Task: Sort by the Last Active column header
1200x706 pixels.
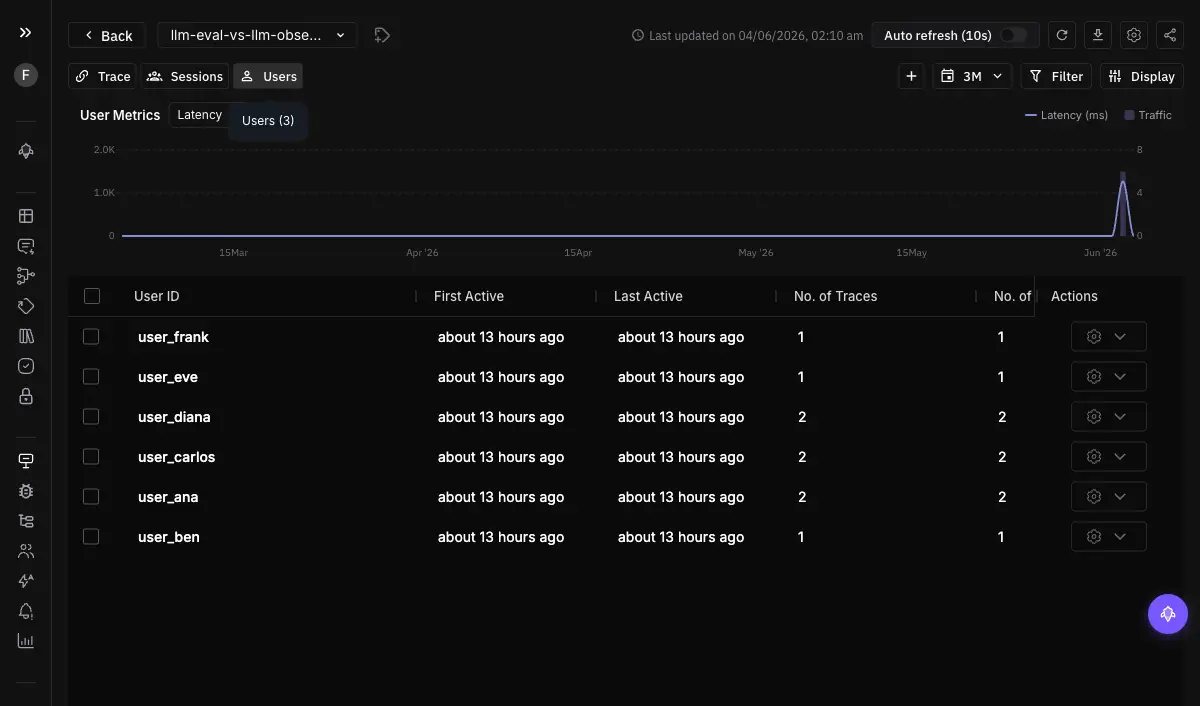Action: point(648,296)
